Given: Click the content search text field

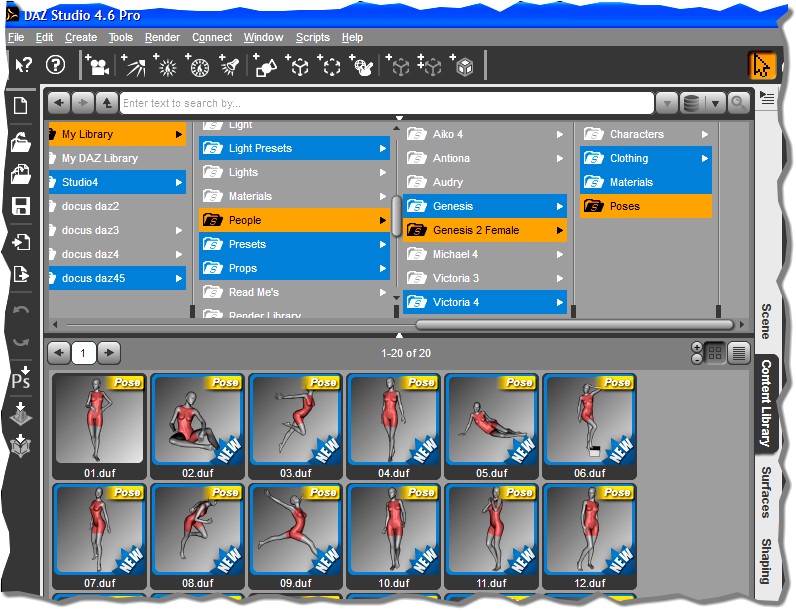Looking at the screenshot, I should coord(387,104).
